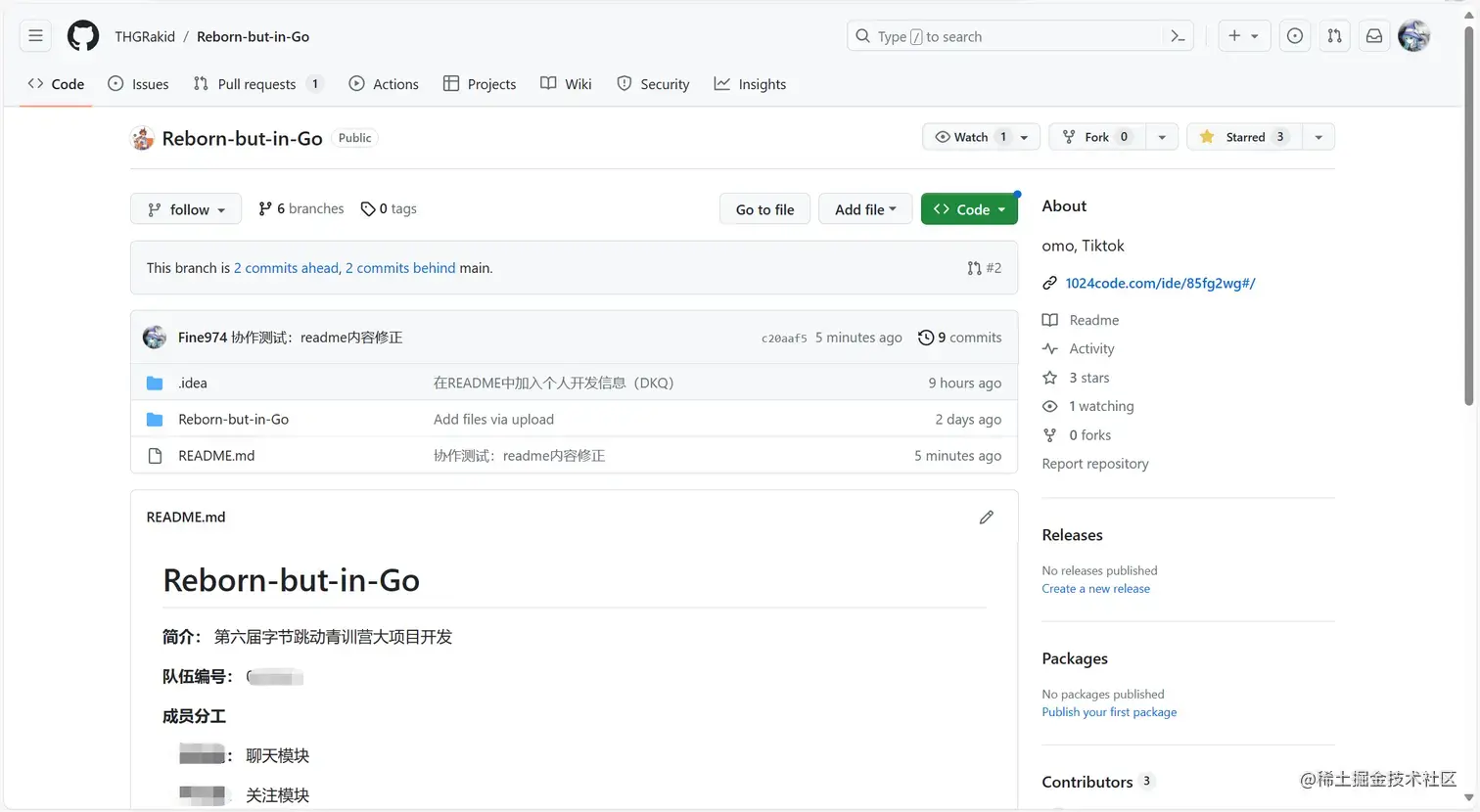
Task: Open the Fine974 author link
Action: coord(203,338)
